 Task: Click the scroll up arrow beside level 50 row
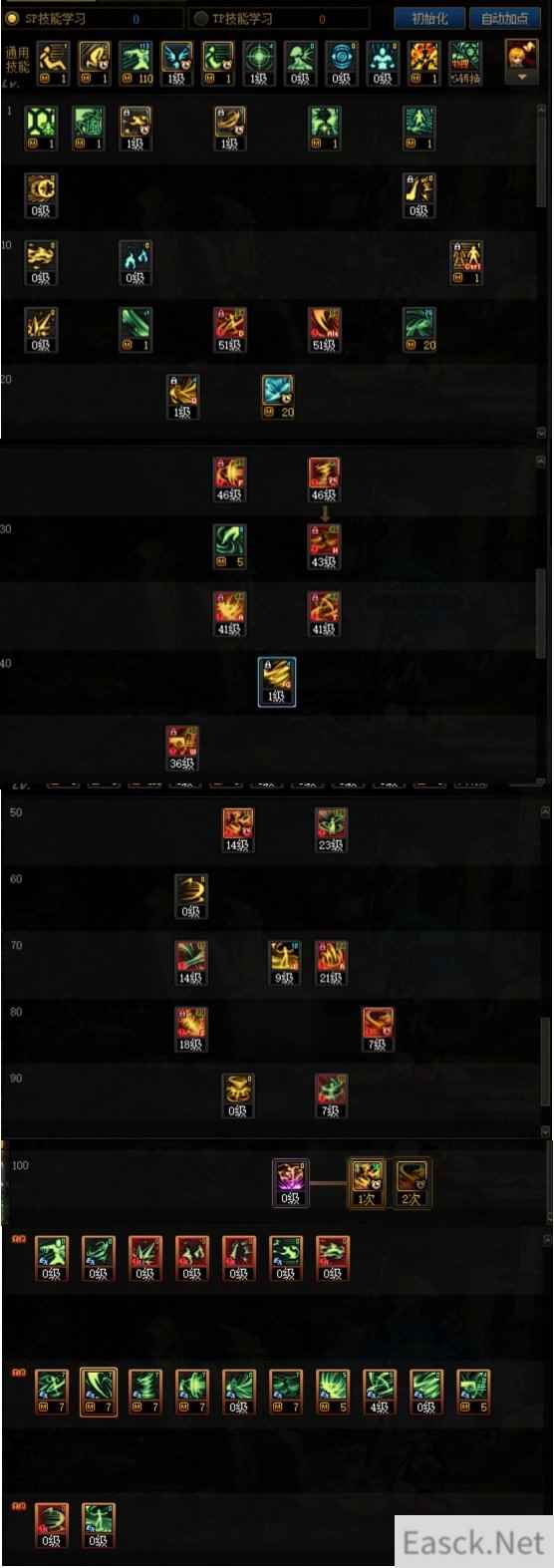545,812
